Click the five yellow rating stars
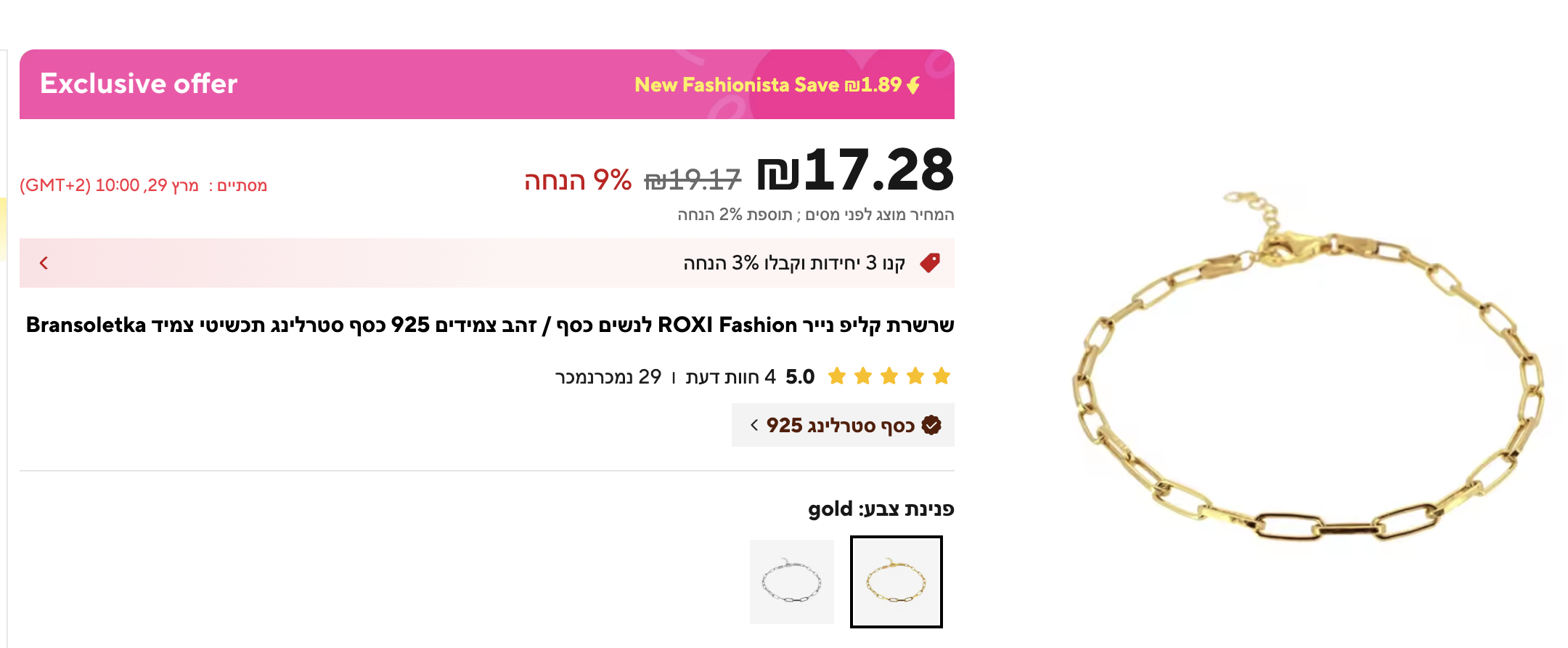 tap(889, 376)
